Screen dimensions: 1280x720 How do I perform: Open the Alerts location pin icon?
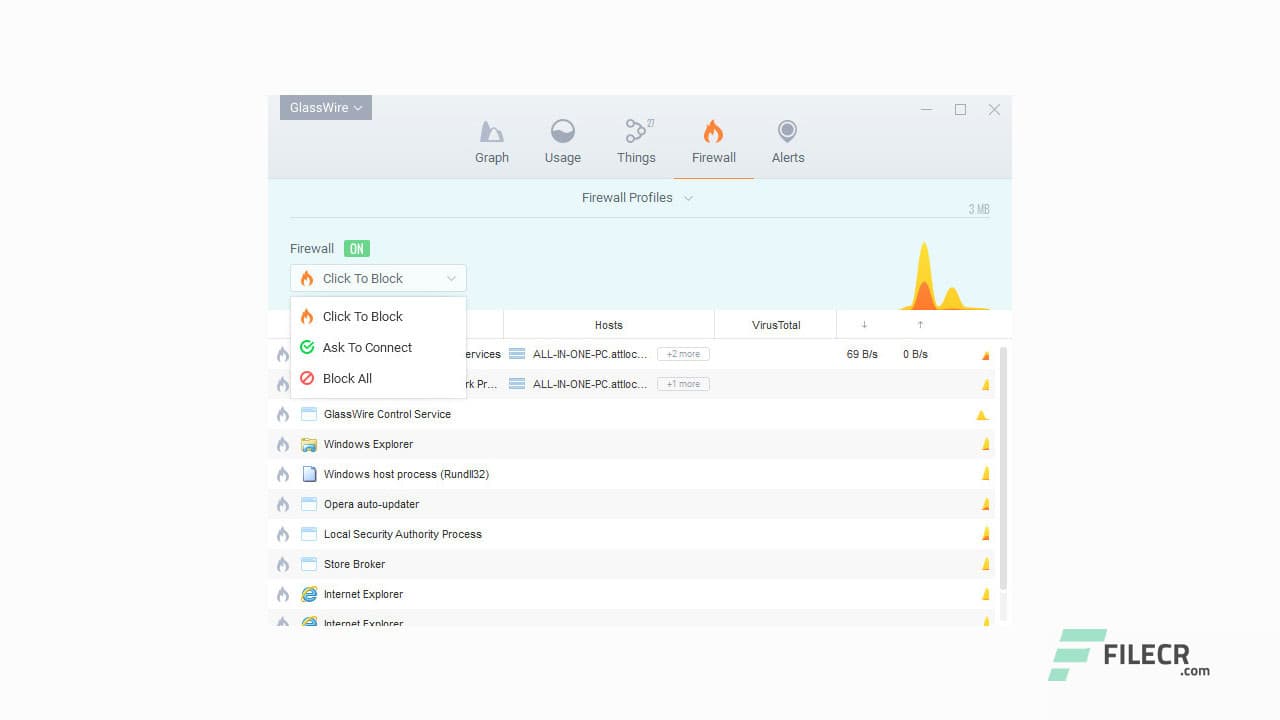[787, 131]
